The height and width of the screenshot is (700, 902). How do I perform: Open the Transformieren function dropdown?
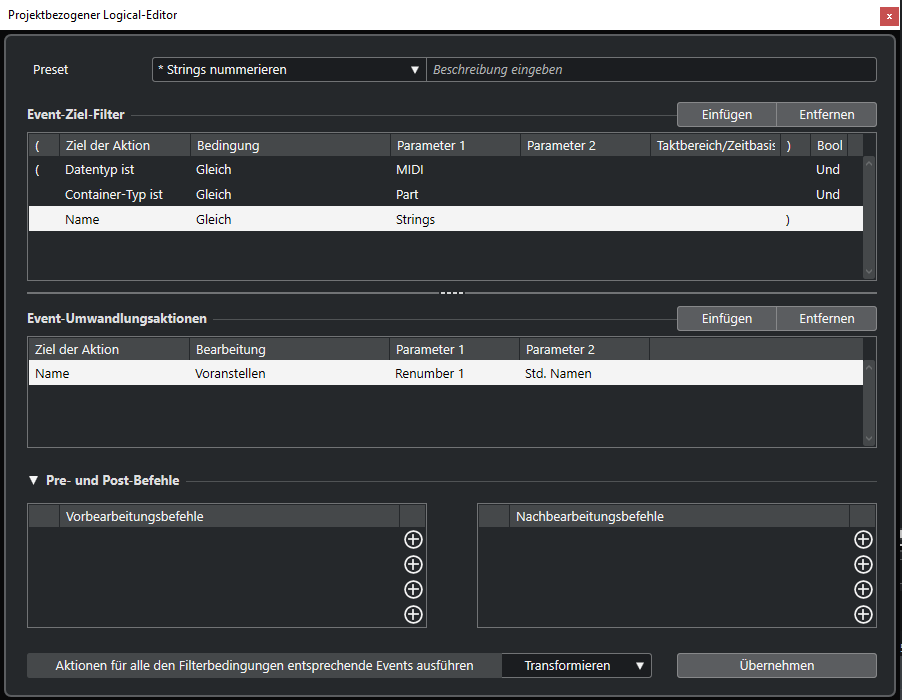[576, 665]
